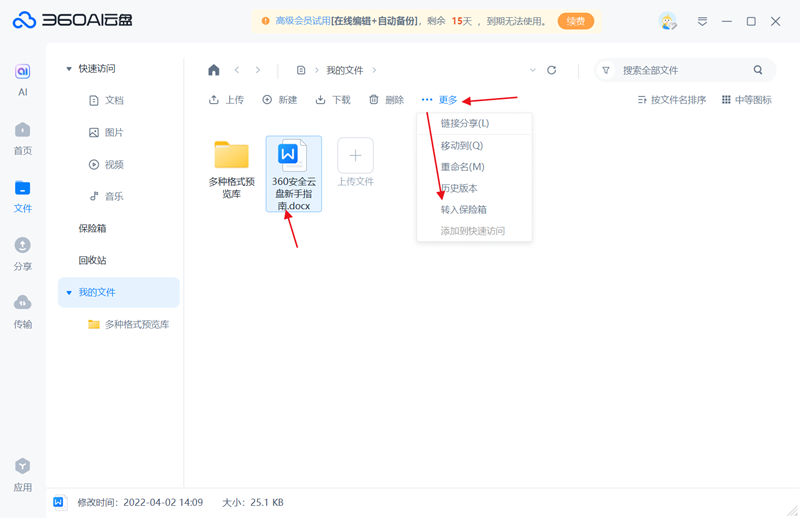The width and height of the screenshot is (800, 518).
Task: Open 视频 in quick access
Action: [106, 164]
